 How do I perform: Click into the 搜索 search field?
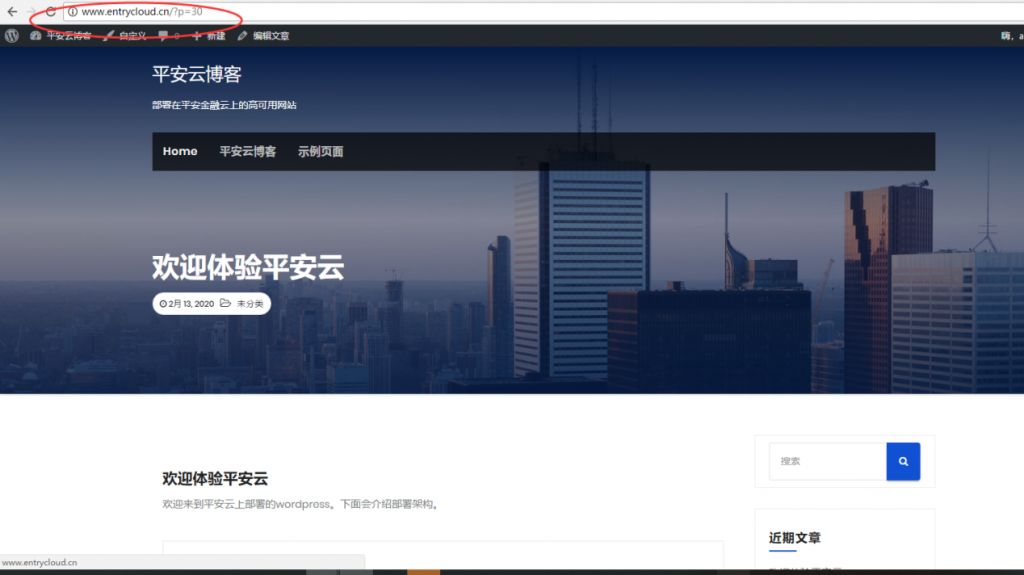click(827, 461)
